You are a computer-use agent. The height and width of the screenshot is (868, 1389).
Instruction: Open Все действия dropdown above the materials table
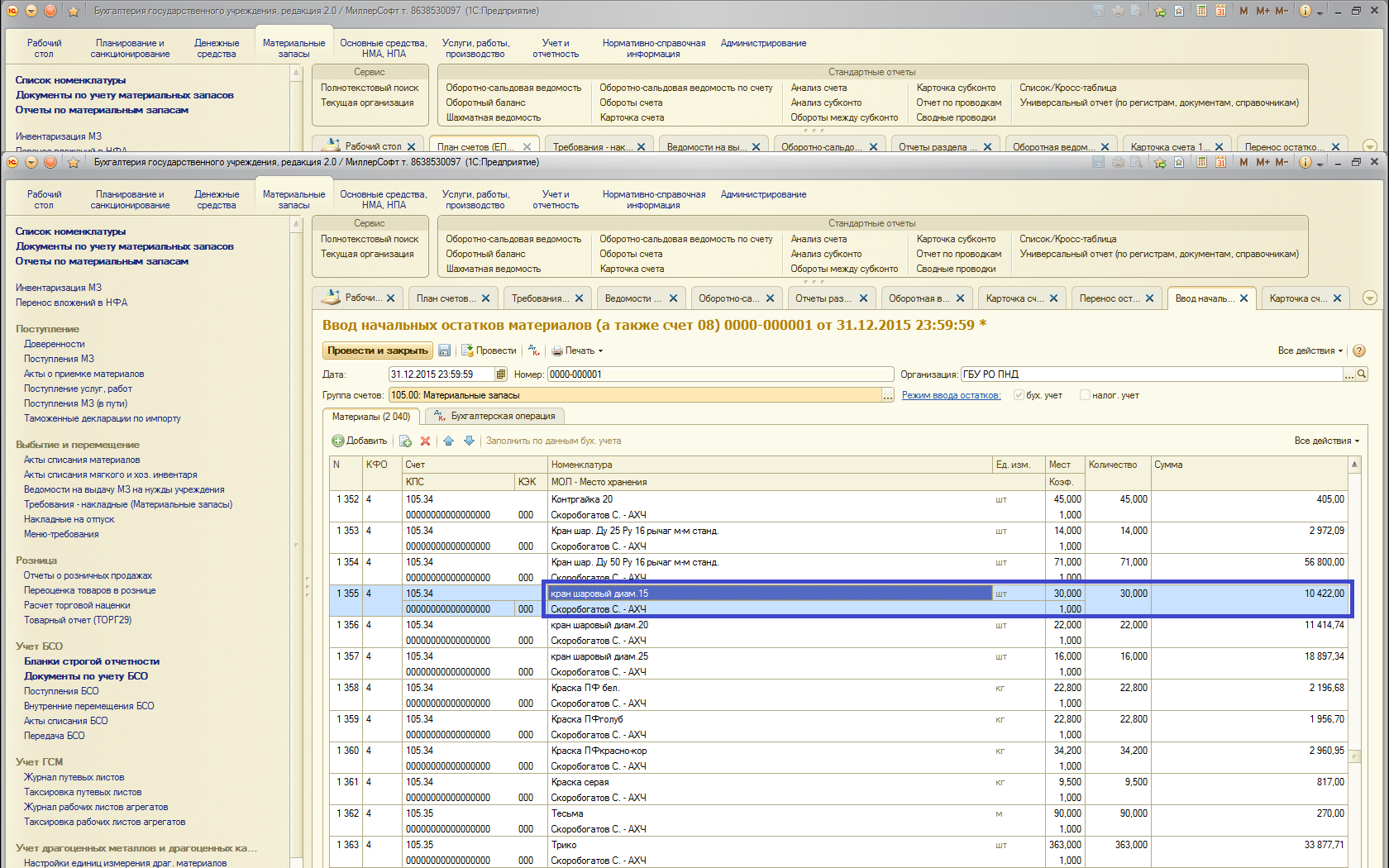1326,441
